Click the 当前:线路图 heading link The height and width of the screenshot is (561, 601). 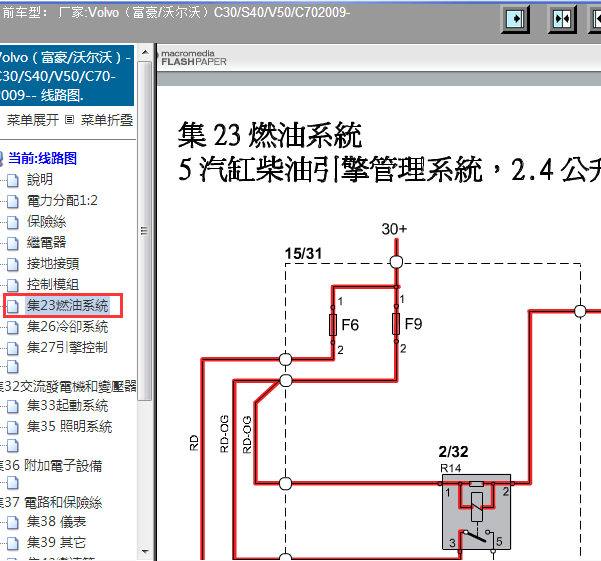point(42,158)
